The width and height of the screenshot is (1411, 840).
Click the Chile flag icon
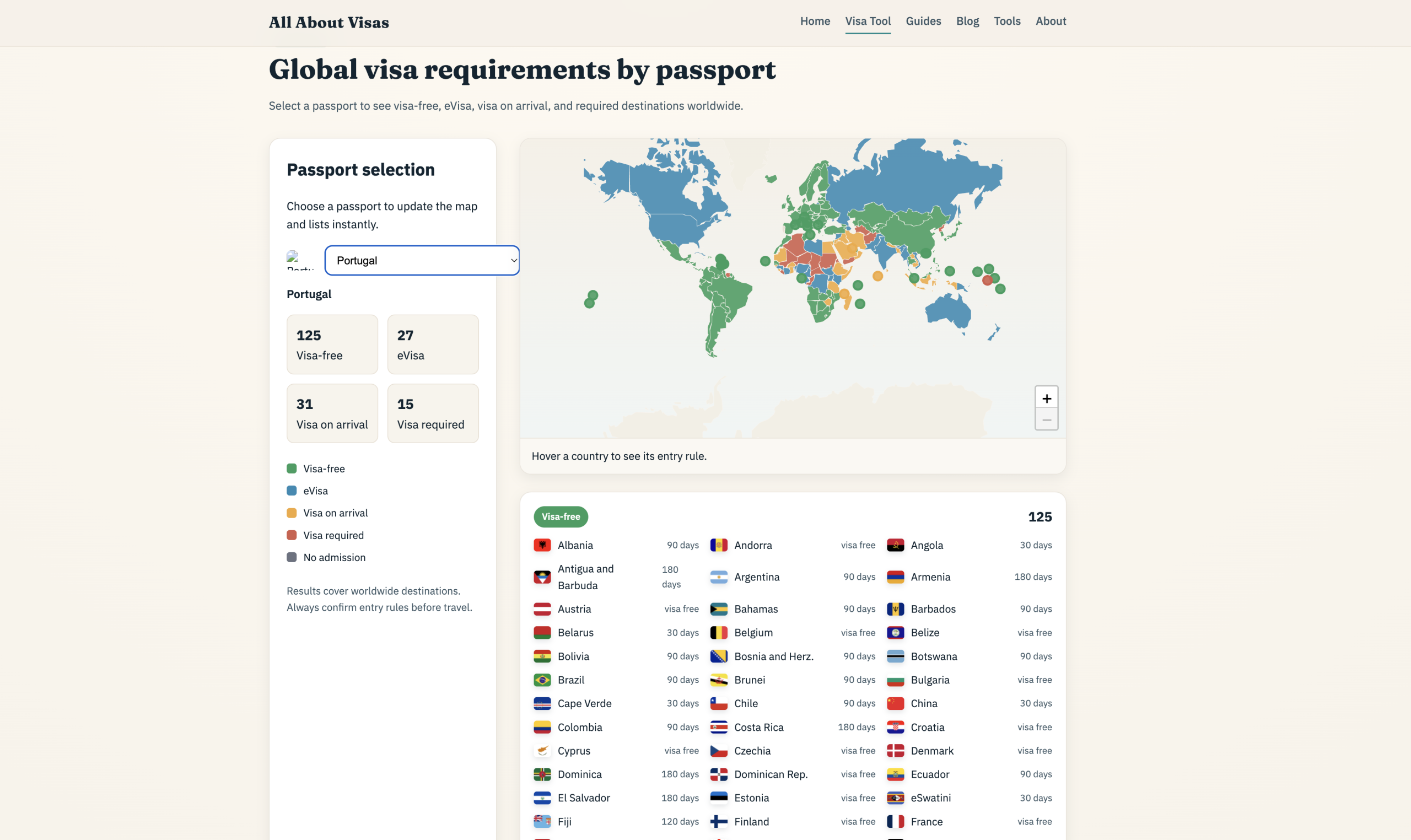[x=718, y=704]
